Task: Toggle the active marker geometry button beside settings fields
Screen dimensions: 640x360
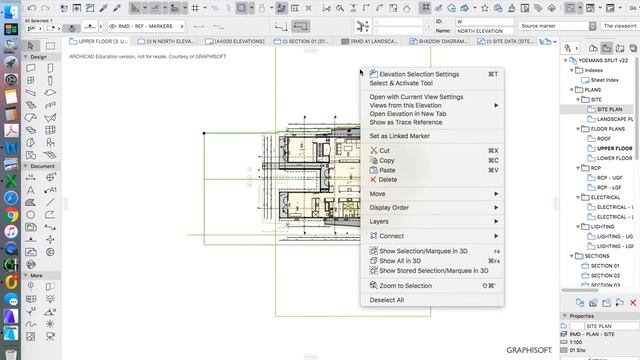Action: pos(300,27)
